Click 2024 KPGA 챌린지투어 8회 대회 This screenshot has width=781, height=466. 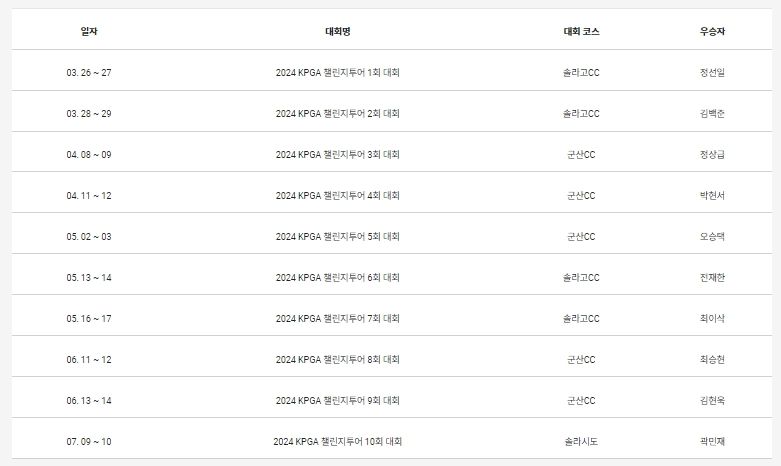click(x=337, y=359)
